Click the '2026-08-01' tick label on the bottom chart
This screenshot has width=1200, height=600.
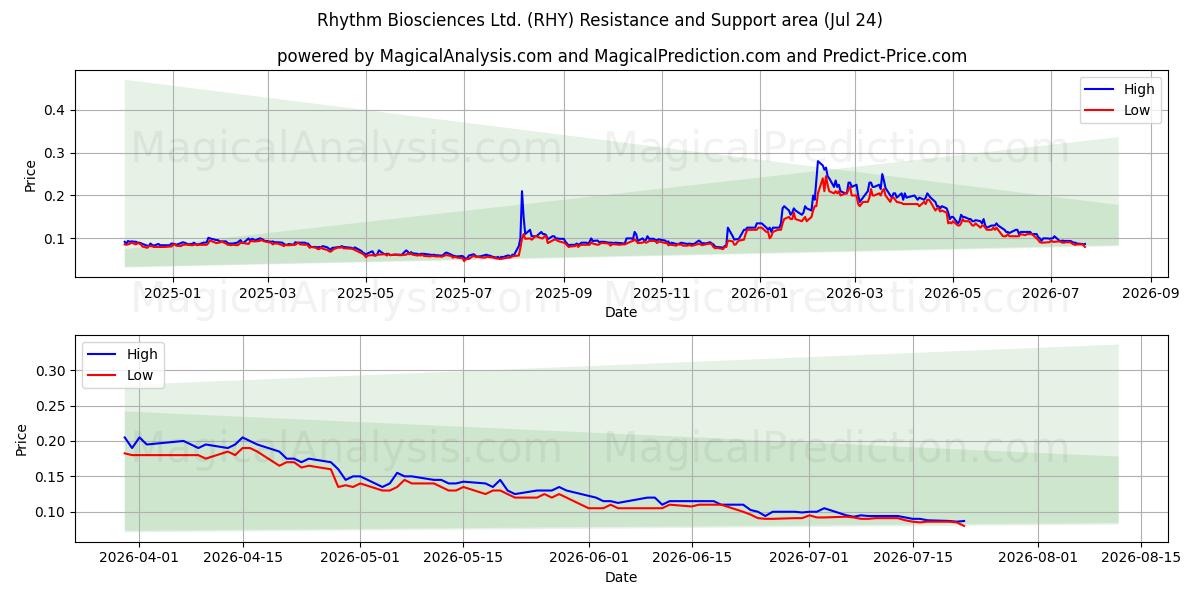click(x=1040, y=558)
